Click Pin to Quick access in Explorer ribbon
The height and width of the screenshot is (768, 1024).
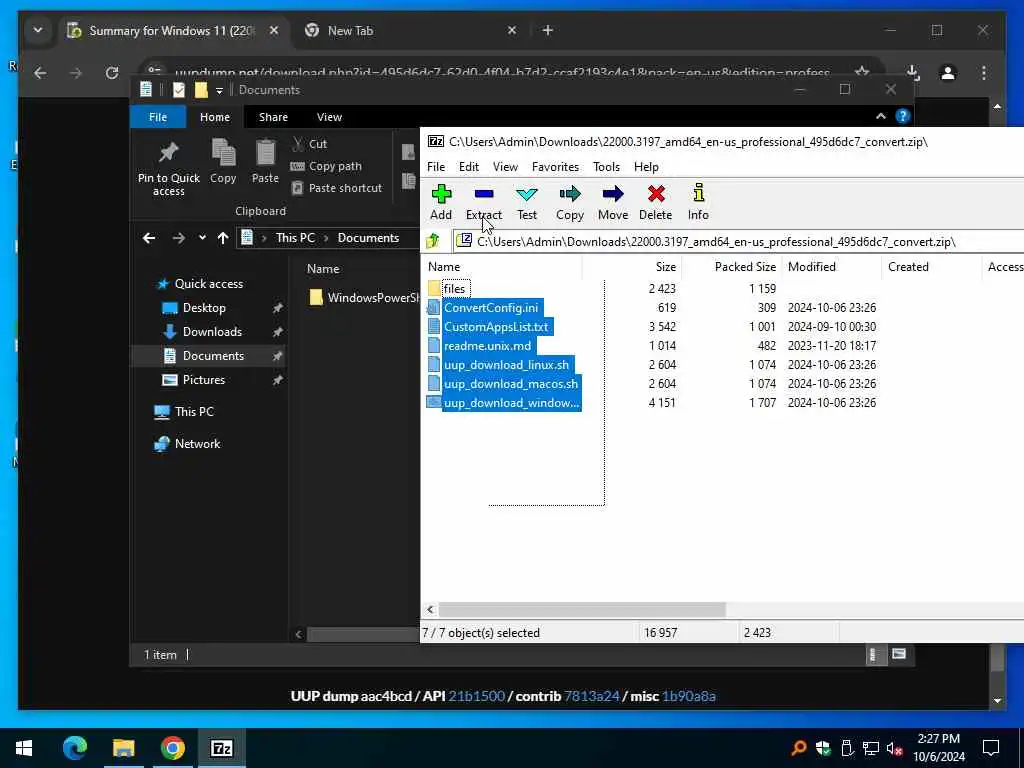pos(168,168)
